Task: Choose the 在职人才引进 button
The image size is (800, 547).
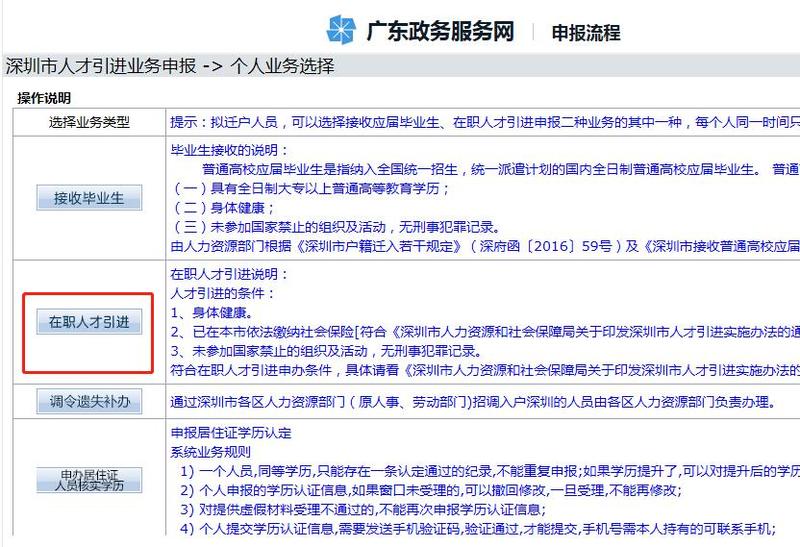Action: [89, 322]
